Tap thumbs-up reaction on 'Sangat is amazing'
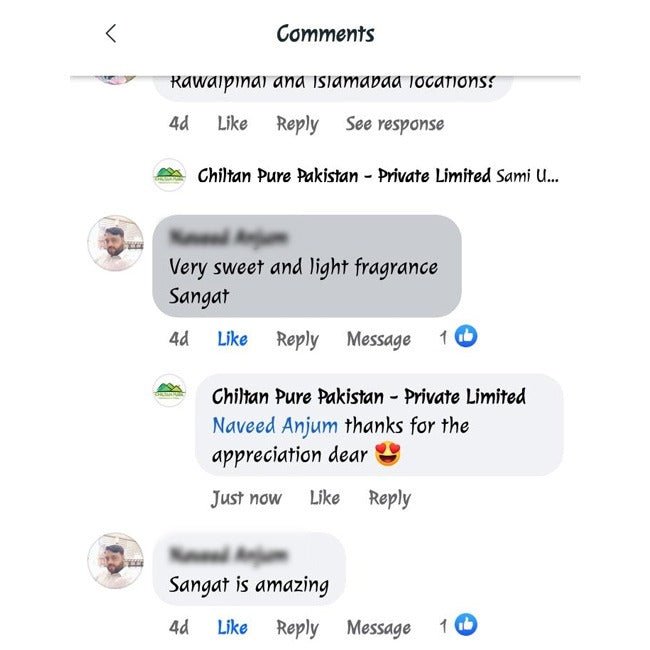650x650 pixels. click(466, 624)
